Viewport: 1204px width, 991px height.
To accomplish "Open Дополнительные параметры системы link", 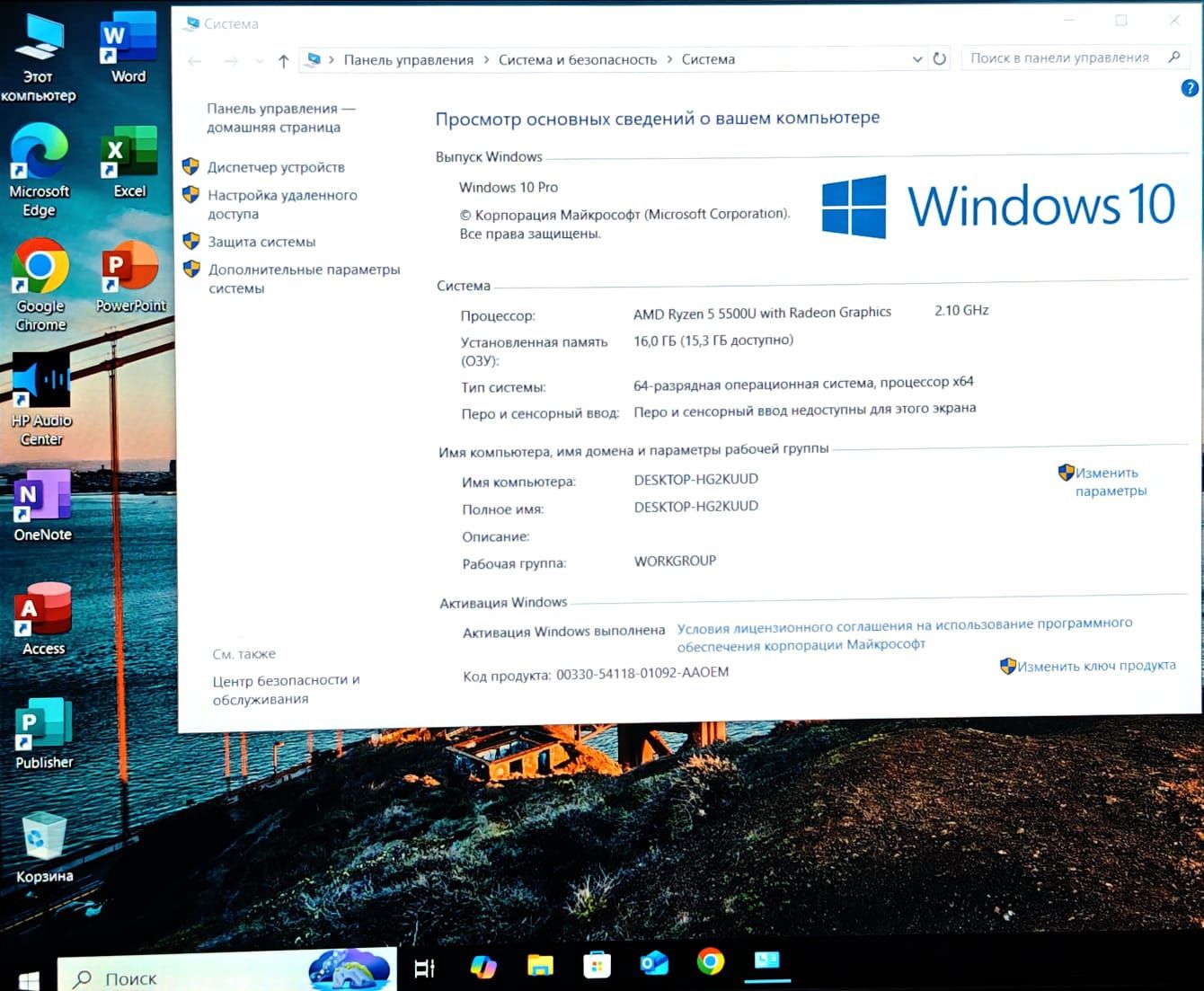I will [x=304, y=279].
